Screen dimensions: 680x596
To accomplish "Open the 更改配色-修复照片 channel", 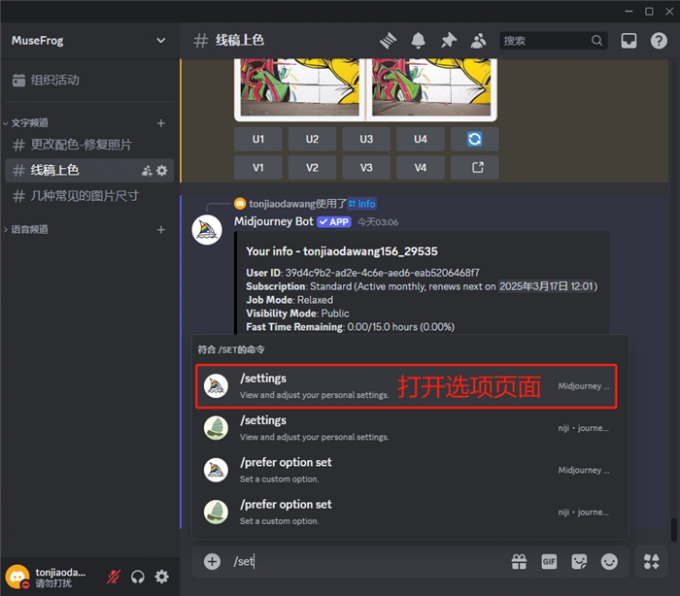I will pyautogui.click(x=90, y=144).
